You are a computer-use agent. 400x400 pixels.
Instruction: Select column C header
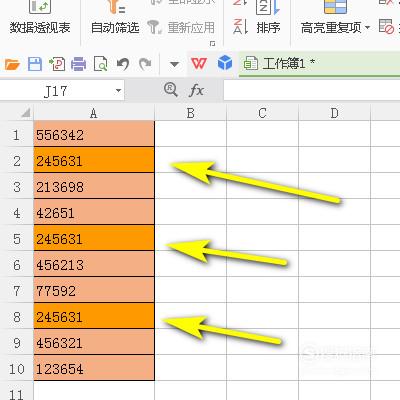pyautogui.click(x=262, y=113)
